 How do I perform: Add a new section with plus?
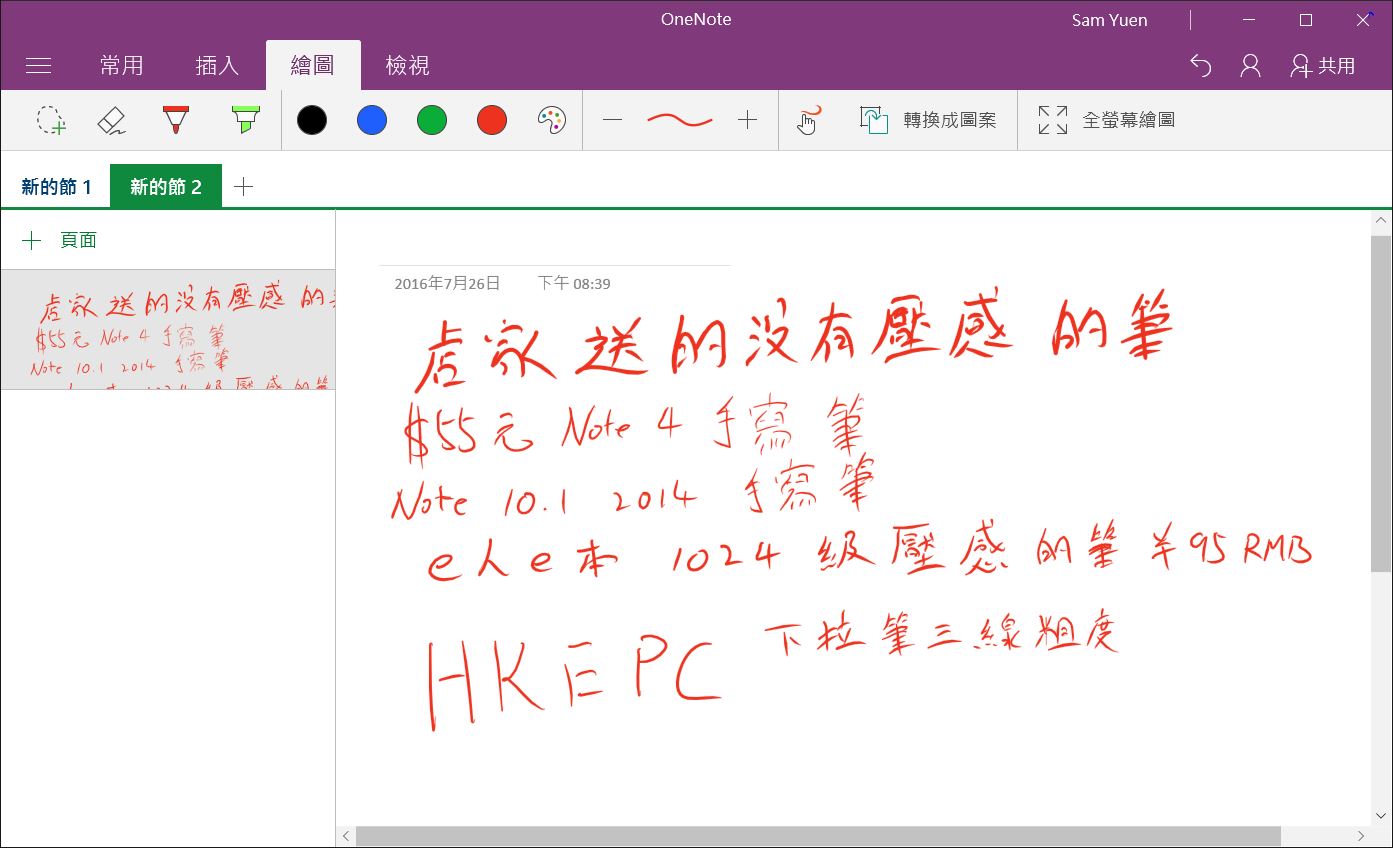tap(243, 187)
